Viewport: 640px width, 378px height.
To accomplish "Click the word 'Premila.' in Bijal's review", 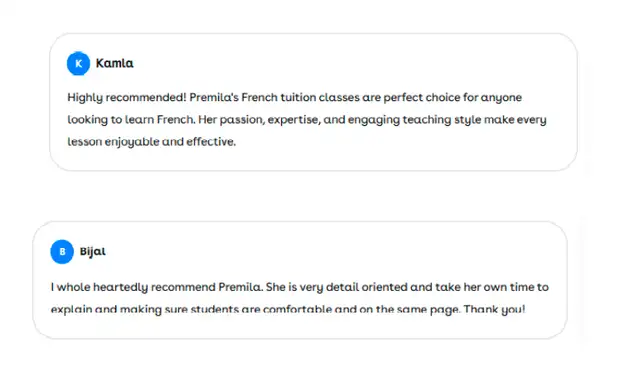I will (240, 287).
